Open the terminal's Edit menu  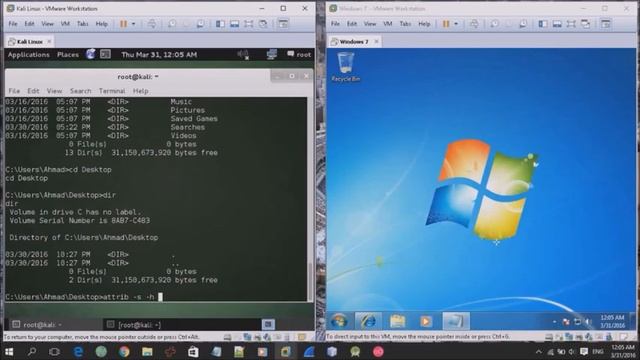click(33, 91)
